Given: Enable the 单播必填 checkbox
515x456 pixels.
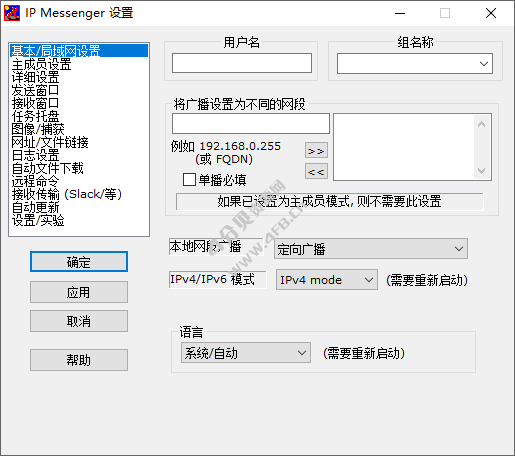Looking at the screenshot, I should [x=189, y=179].
